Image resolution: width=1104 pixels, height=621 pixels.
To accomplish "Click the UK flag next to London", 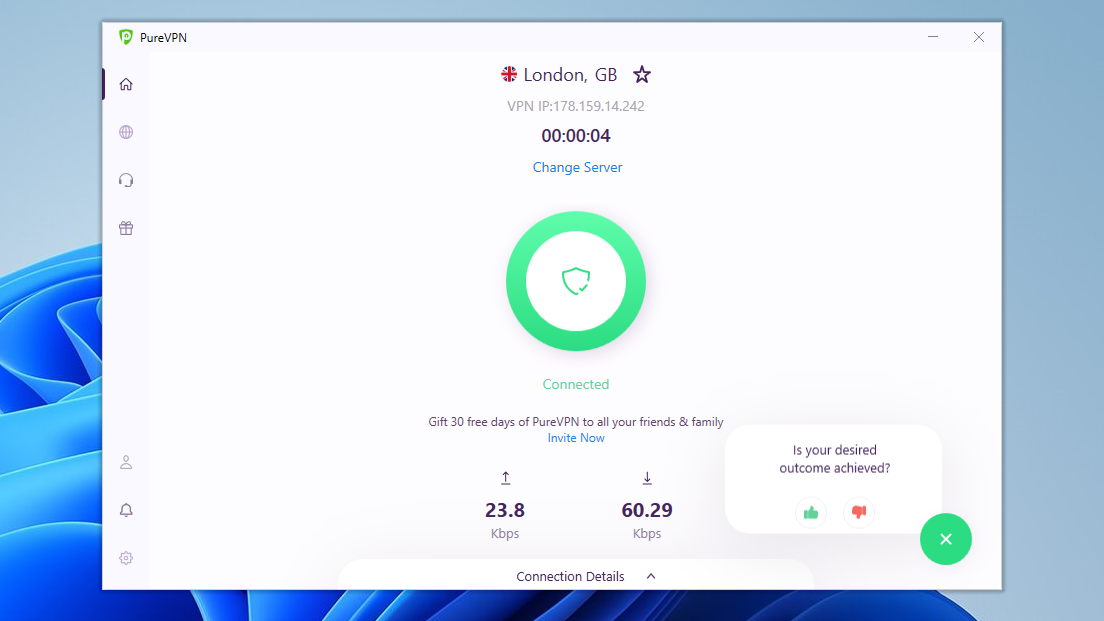I will click(x=509, y=74).
